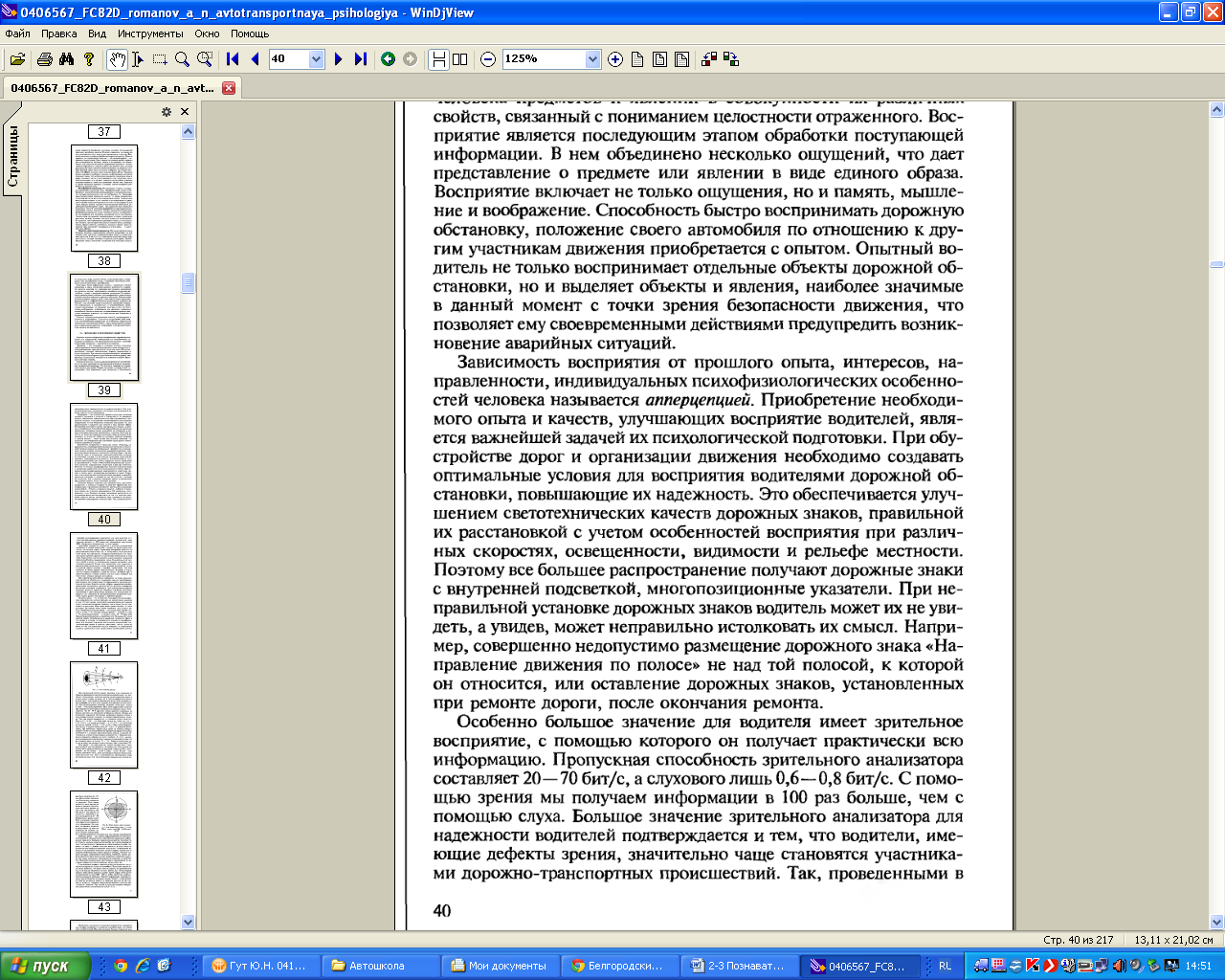Toggle facing pages layout icon

click(460, 59)
